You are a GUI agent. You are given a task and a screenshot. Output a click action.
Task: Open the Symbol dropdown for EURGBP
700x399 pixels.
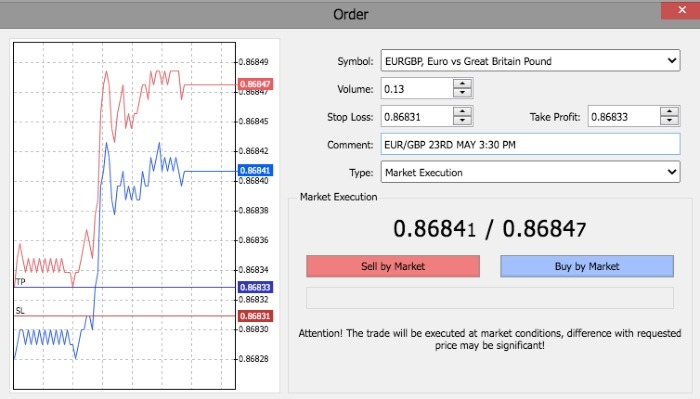point(530,61)
